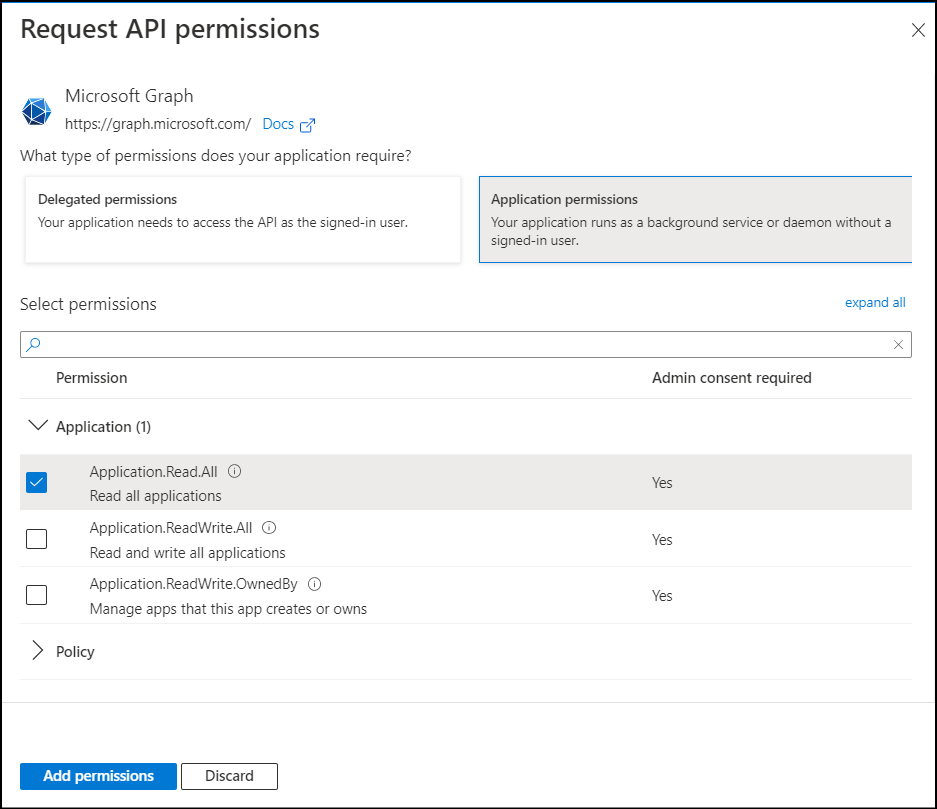Click the Add permissions button

point(97,775)
